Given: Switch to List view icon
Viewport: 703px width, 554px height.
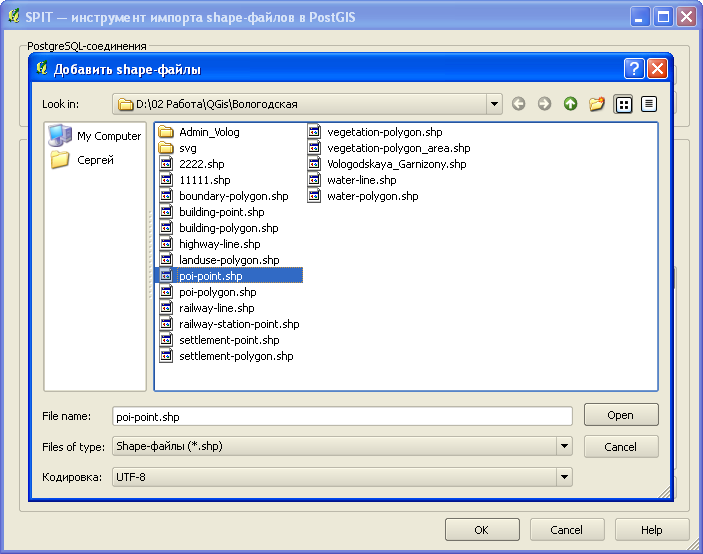Looking at the screenshot, I should coord(624,104).
